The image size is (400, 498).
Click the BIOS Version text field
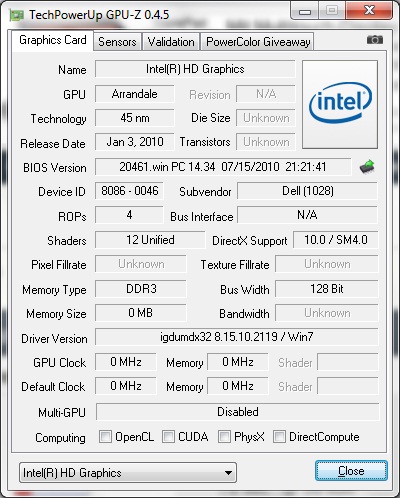[x=223, y=167]
